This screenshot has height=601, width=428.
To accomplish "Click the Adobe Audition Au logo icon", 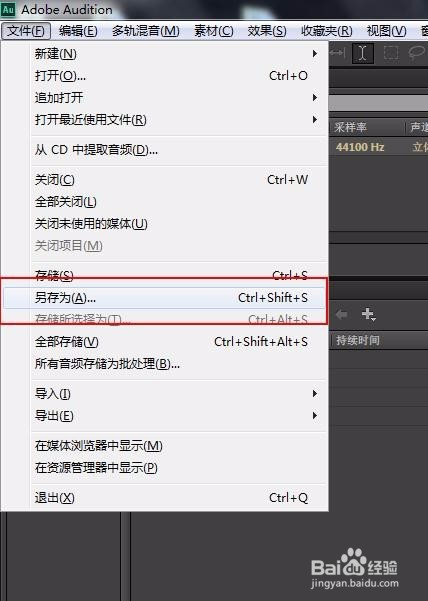I will click(8, 9).
